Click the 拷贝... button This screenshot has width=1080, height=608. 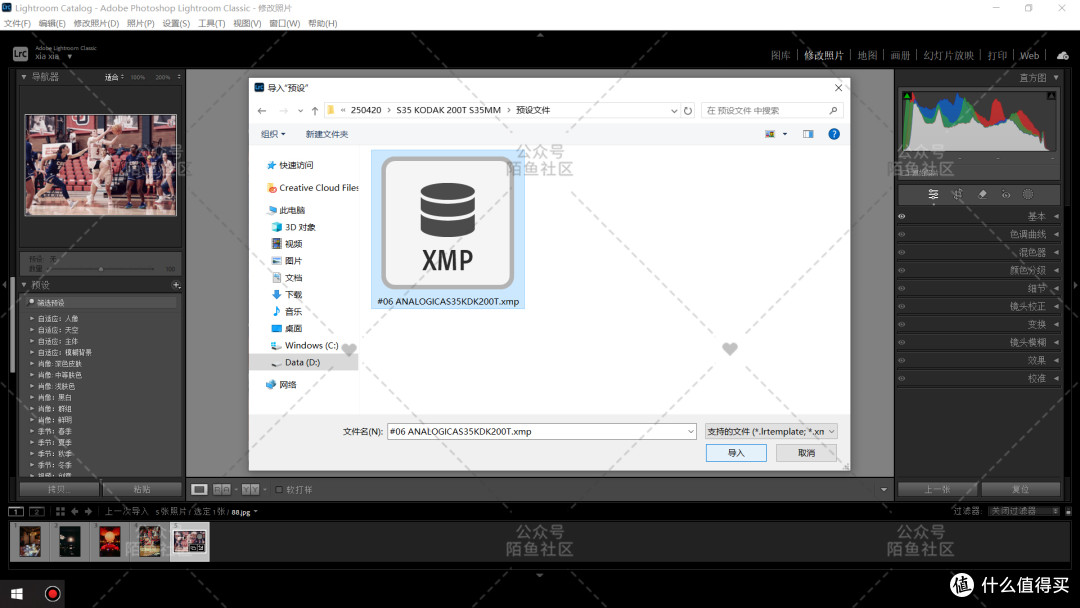[x=59, y=490]
